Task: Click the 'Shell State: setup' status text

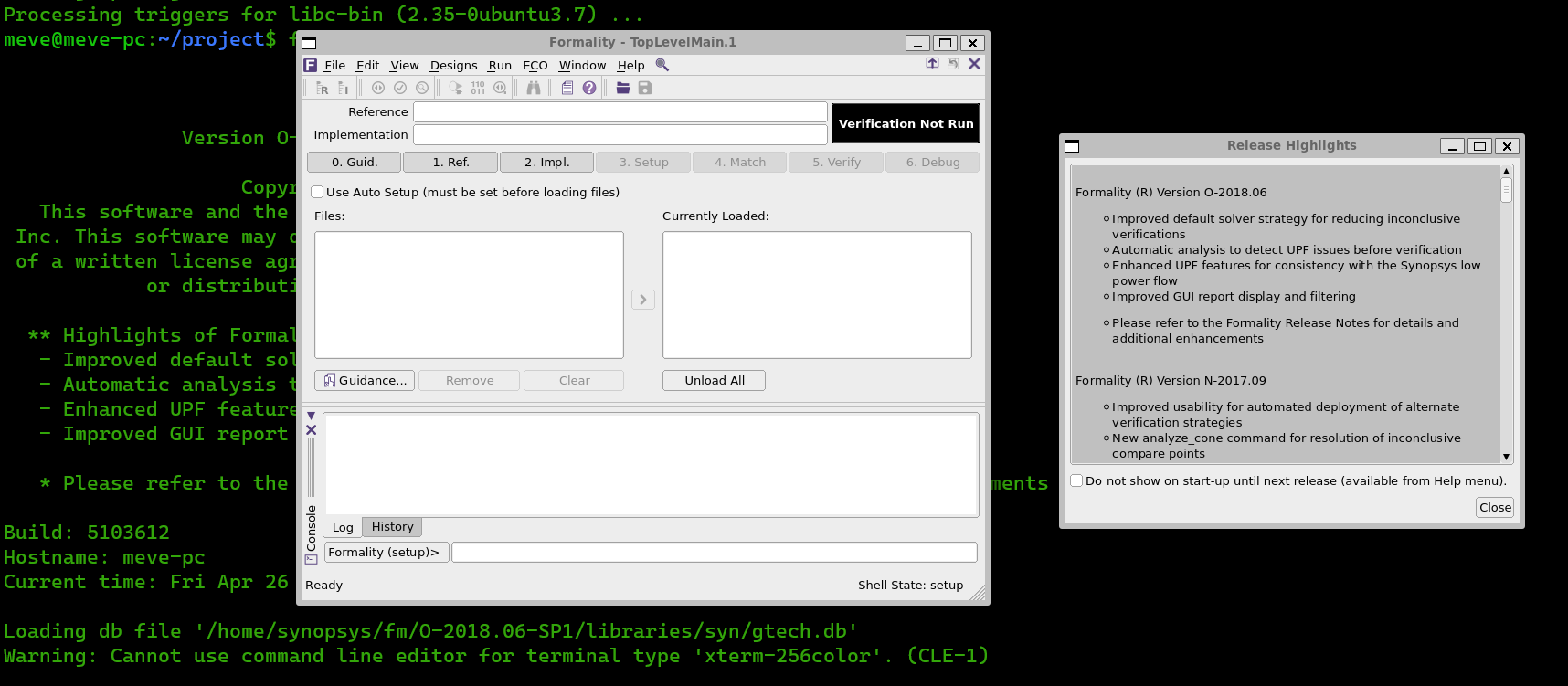Action: pyautogui.click(x=910, y=585)
